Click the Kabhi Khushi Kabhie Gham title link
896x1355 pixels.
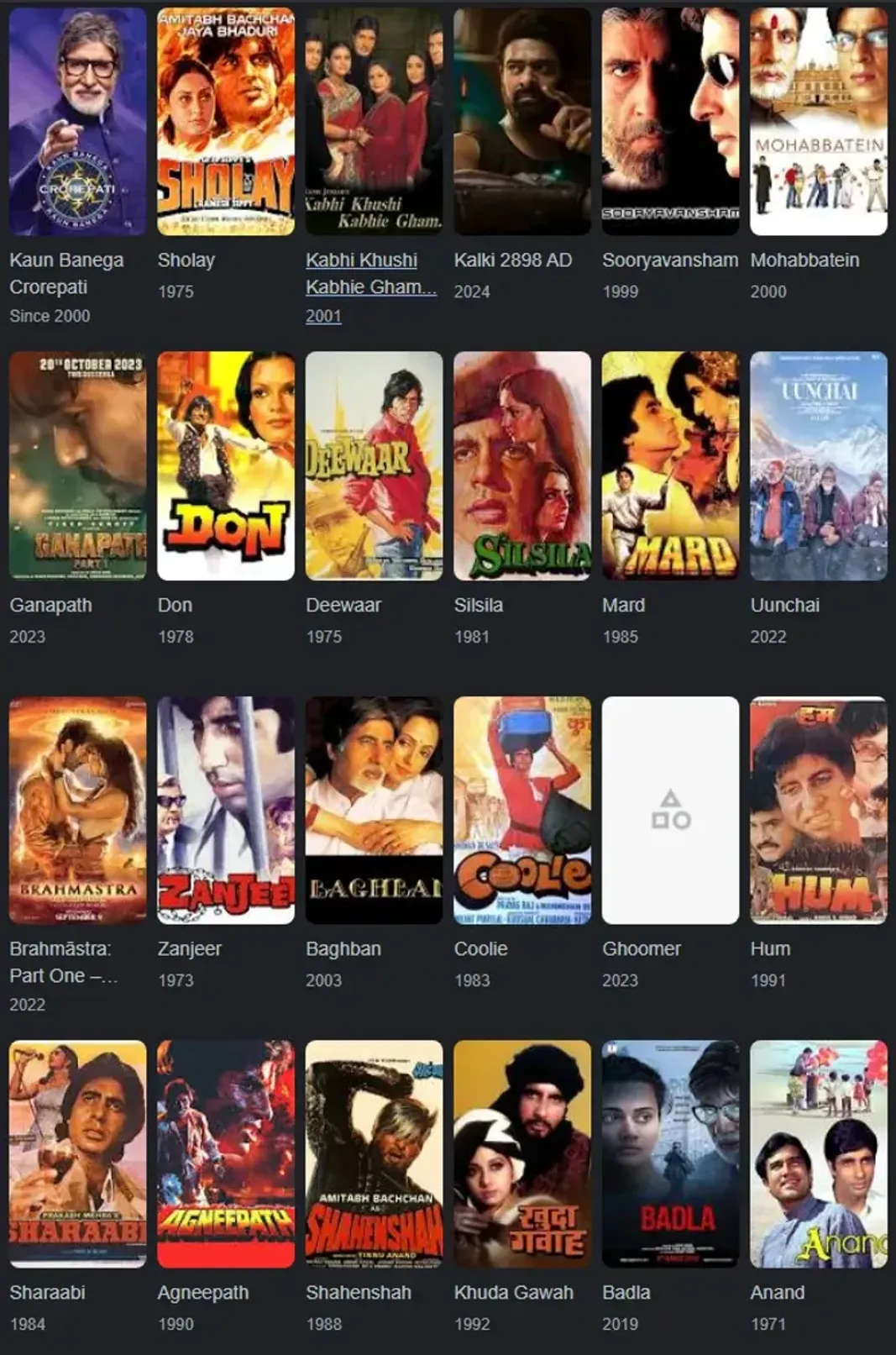[370, 273]
